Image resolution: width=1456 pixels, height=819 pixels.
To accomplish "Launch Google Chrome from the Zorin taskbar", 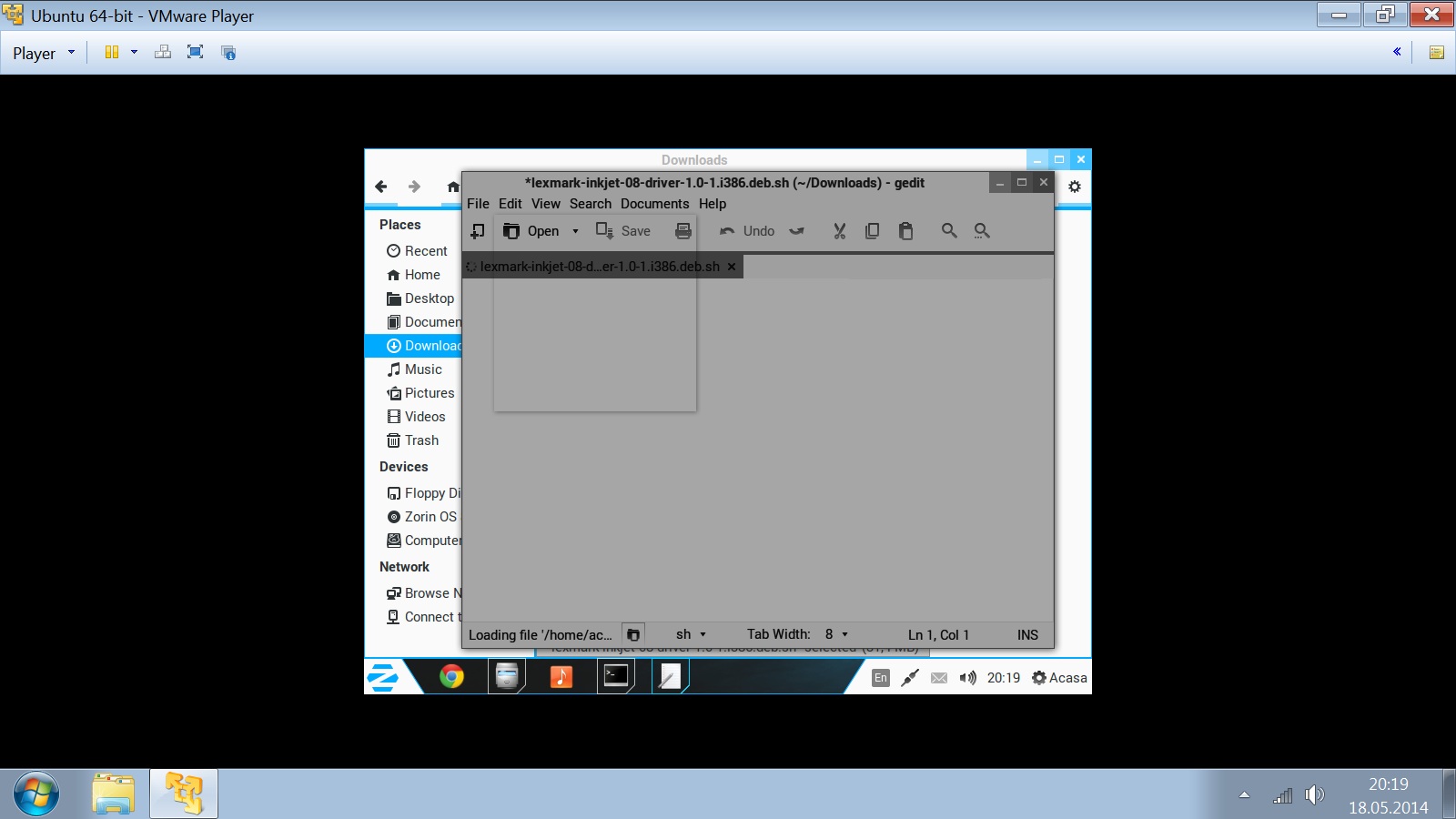I will pyautogui.click(x=451, y=676).
